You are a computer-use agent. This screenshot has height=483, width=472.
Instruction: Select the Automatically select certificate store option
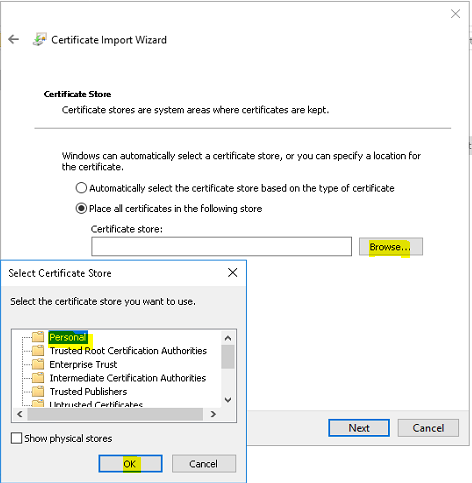pos(81,188)
